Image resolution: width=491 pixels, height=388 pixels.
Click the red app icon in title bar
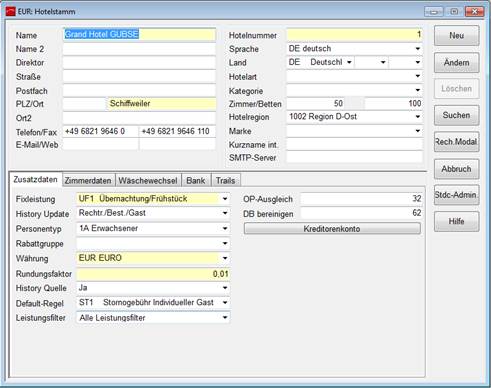[x=10, y=11]
